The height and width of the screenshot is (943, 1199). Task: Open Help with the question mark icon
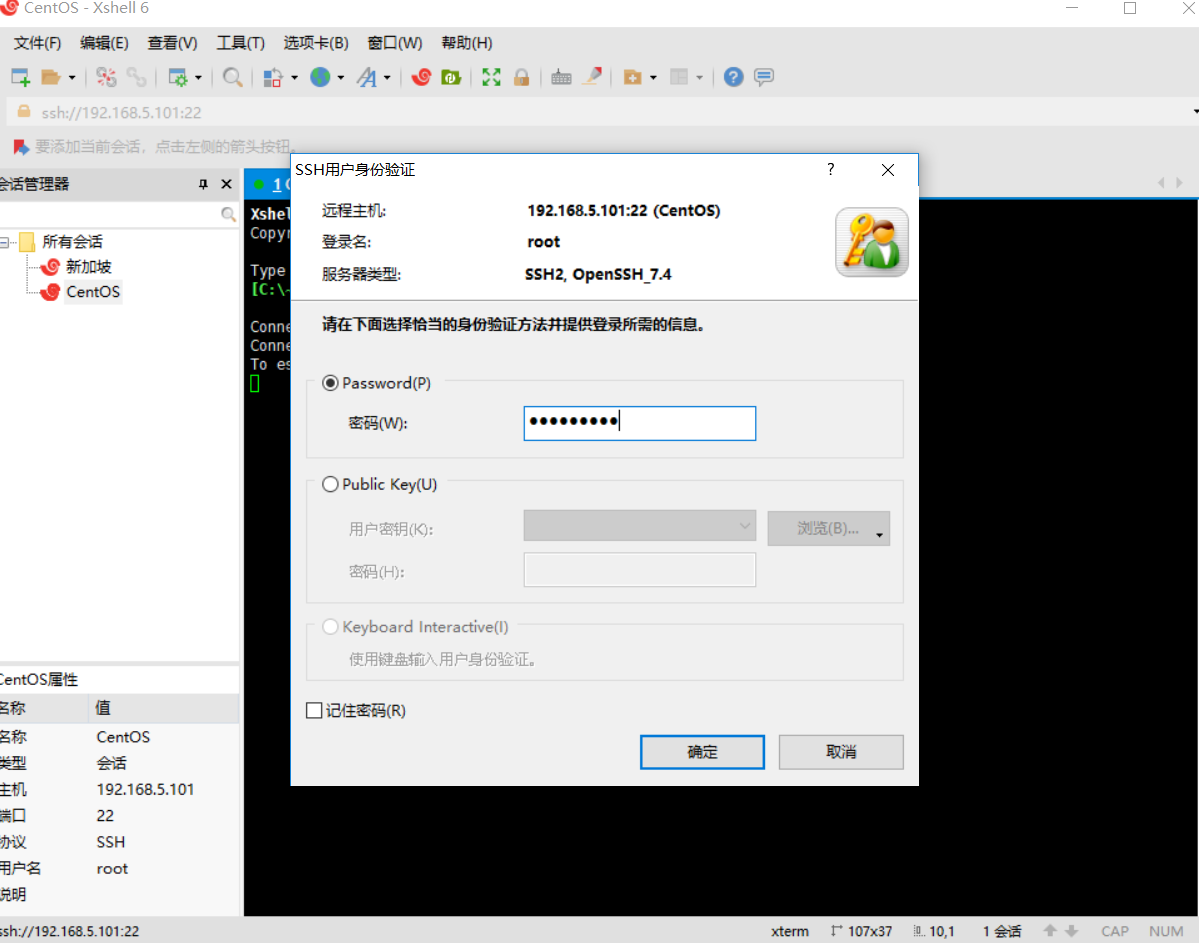(x=733, y=77)
